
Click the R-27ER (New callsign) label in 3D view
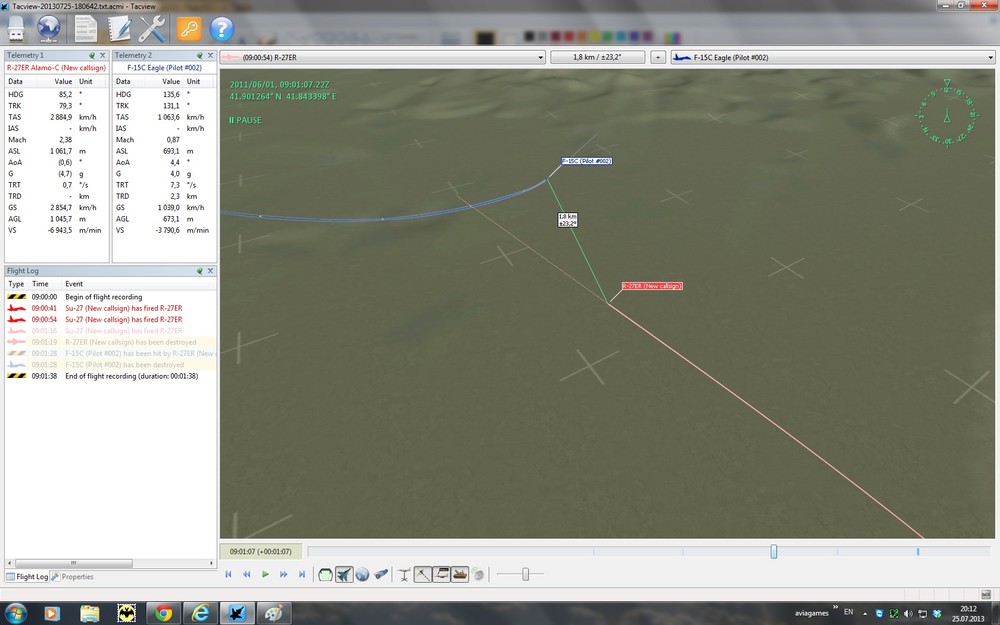(x=652, y=286)
